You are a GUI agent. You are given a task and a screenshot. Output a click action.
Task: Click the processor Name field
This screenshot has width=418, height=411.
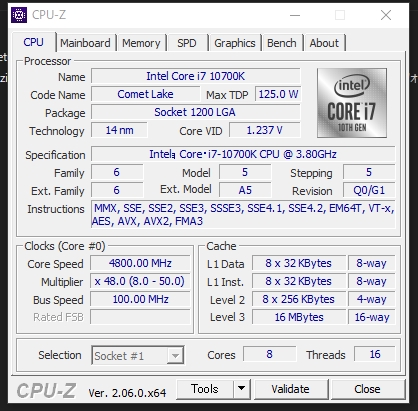196,76
